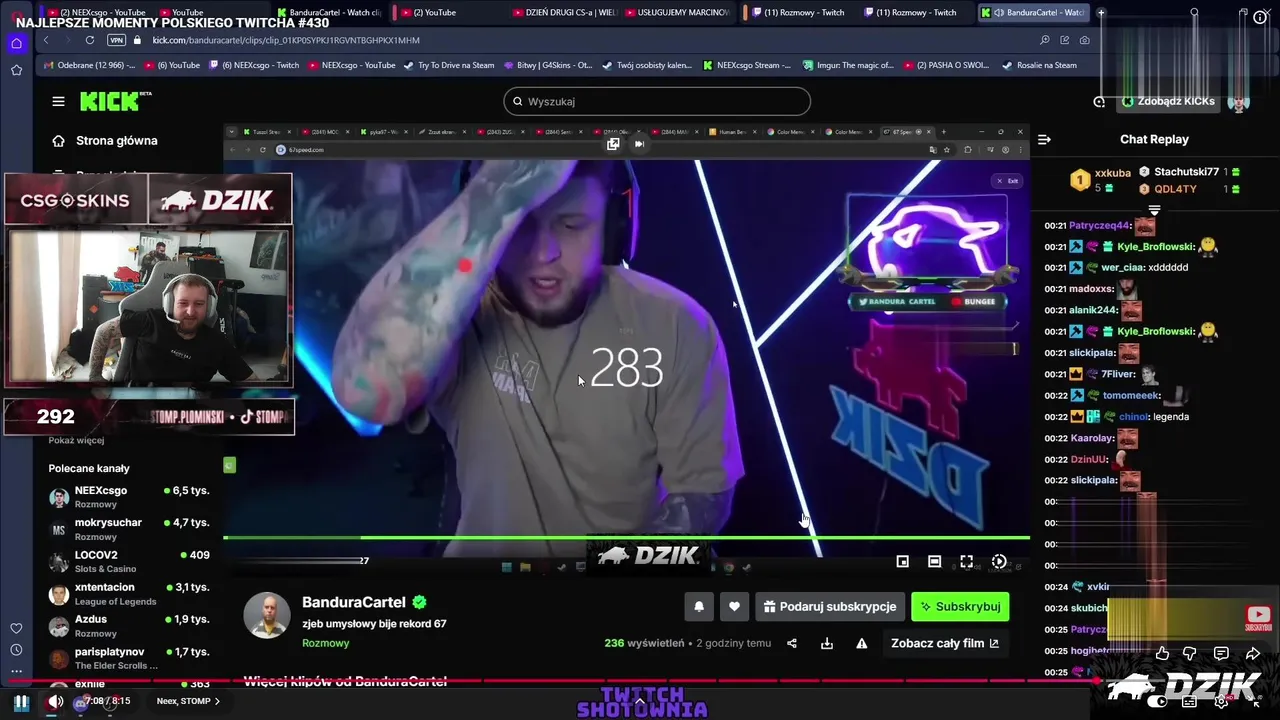Click BanduraCartel streamer avatar
Viewport: 1280px width, 720px height.
pos(266,615)
